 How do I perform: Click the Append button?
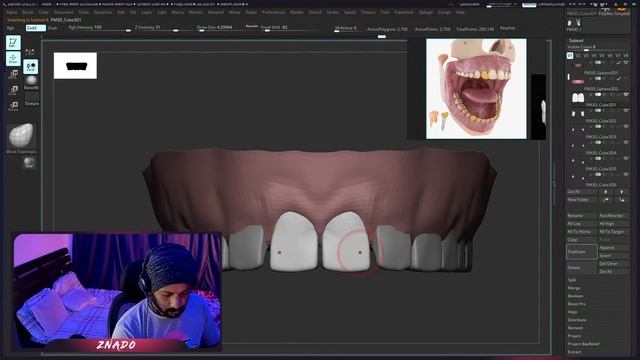pyautogui.click(x=614, y=248)
